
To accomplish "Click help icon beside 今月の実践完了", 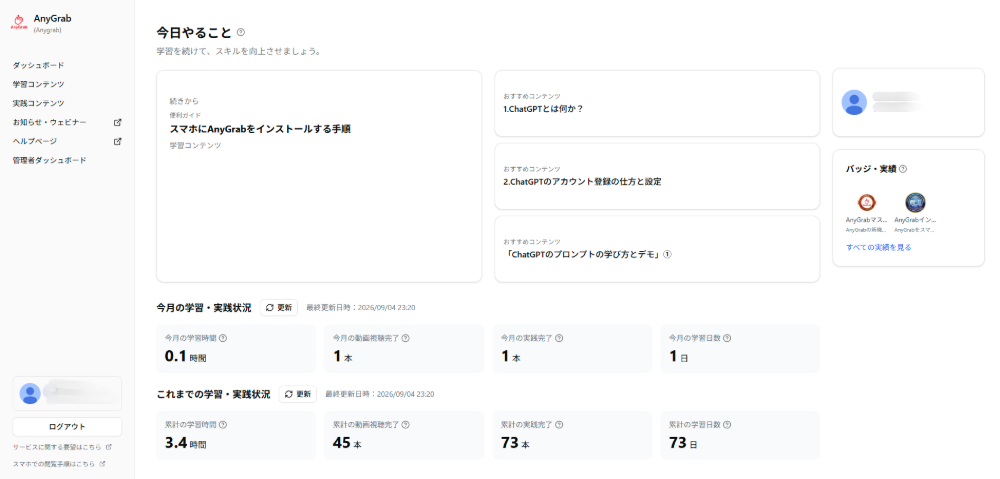I will coord(559,339).
